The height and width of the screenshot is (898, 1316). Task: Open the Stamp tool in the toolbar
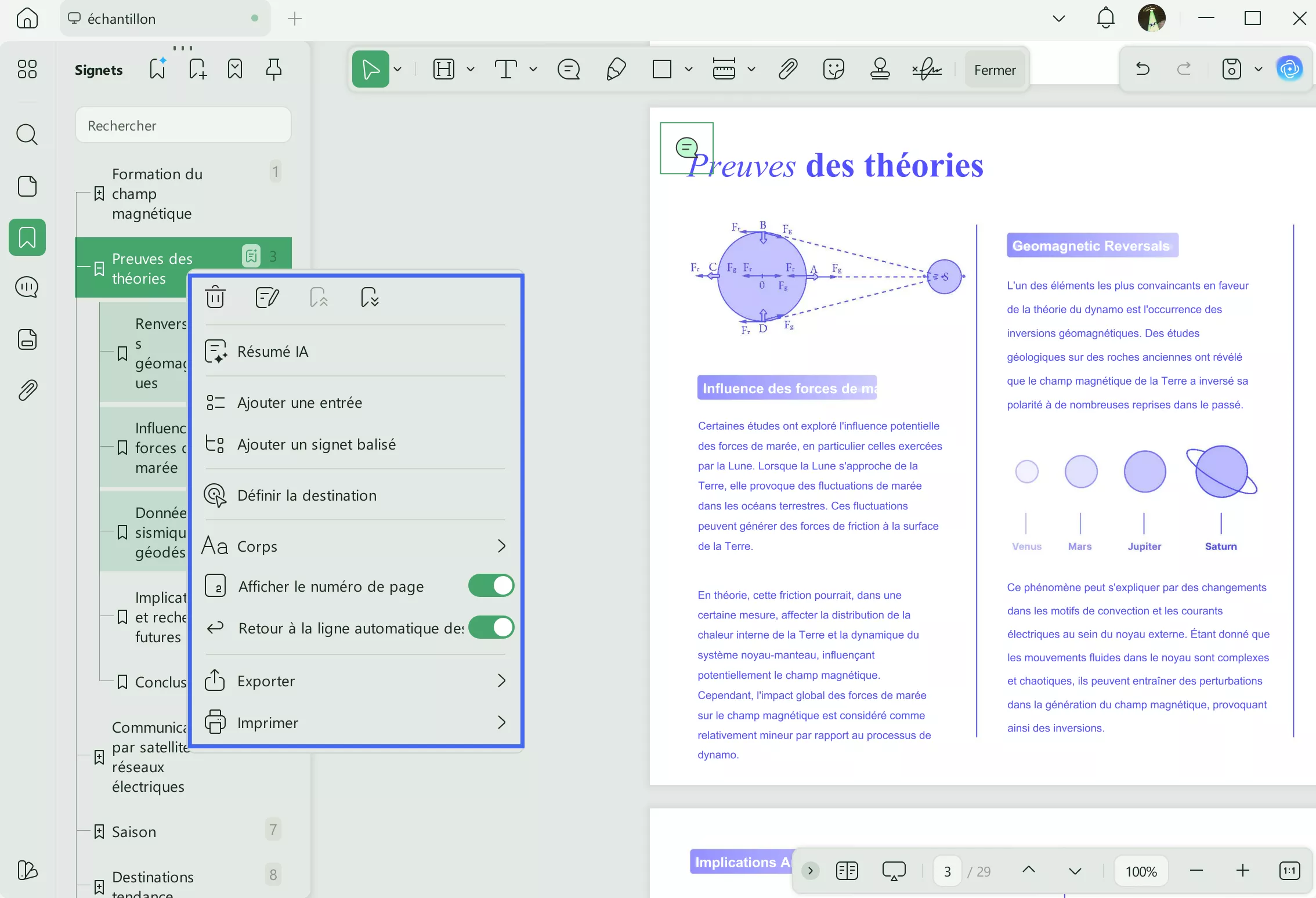pos(880,69)
